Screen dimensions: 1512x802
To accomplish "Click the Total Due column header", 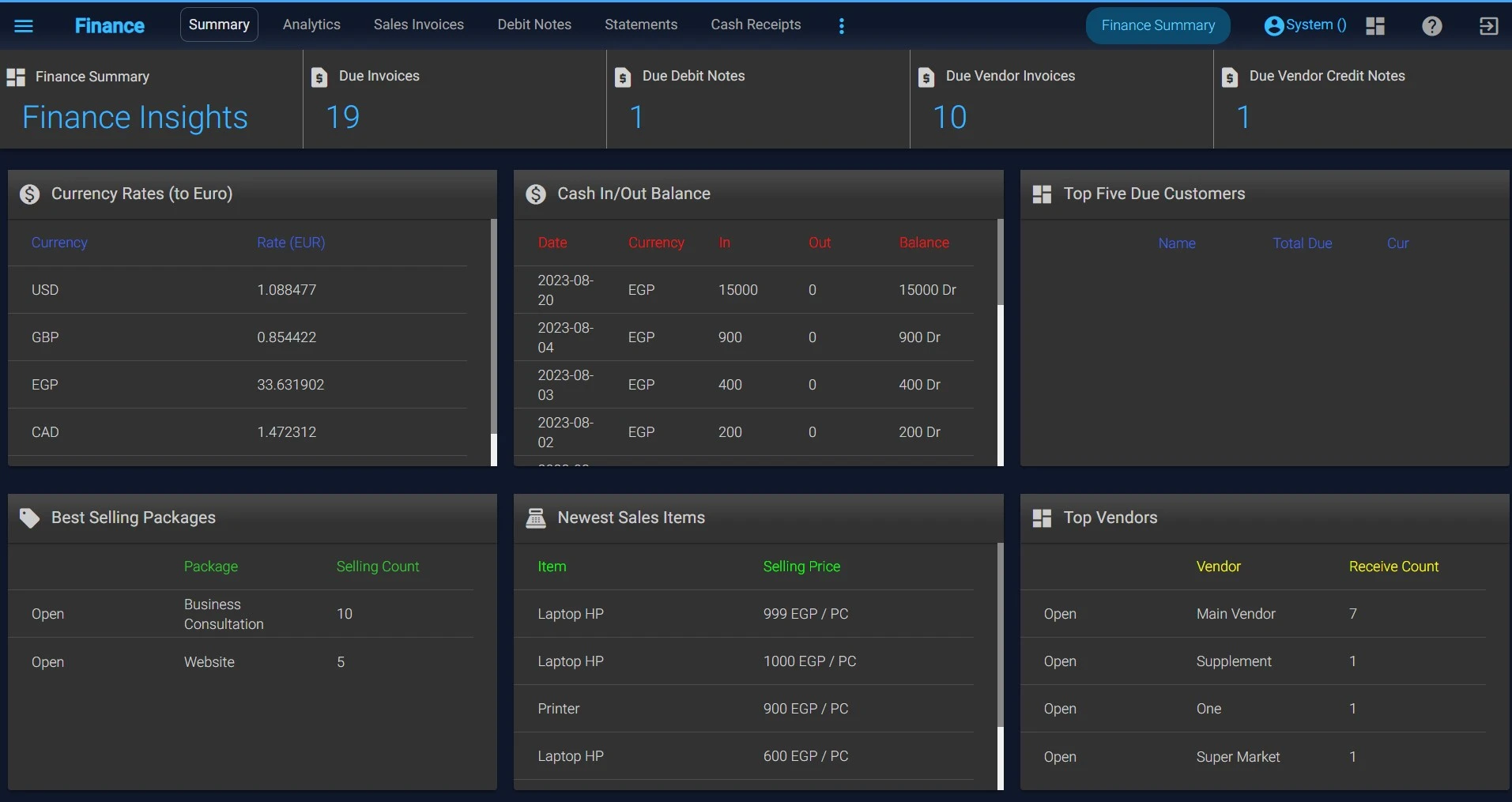I will 1303,243.
